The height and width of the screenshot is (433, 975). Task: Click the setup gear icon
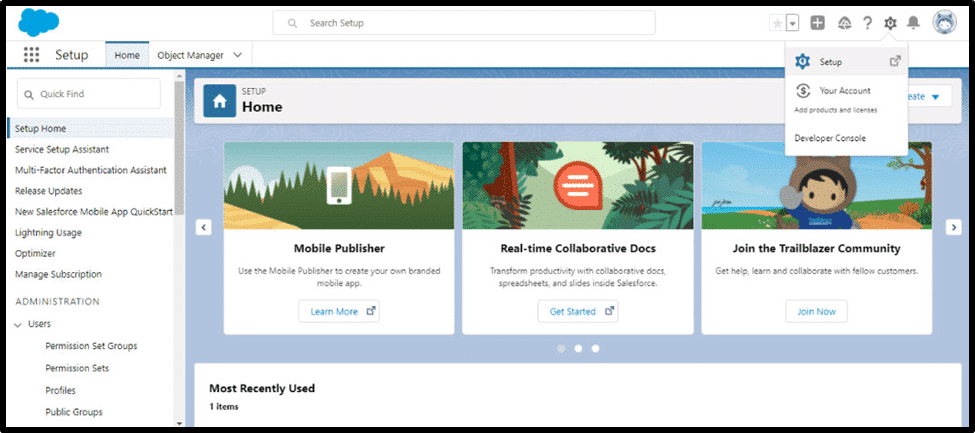point(890,23)
